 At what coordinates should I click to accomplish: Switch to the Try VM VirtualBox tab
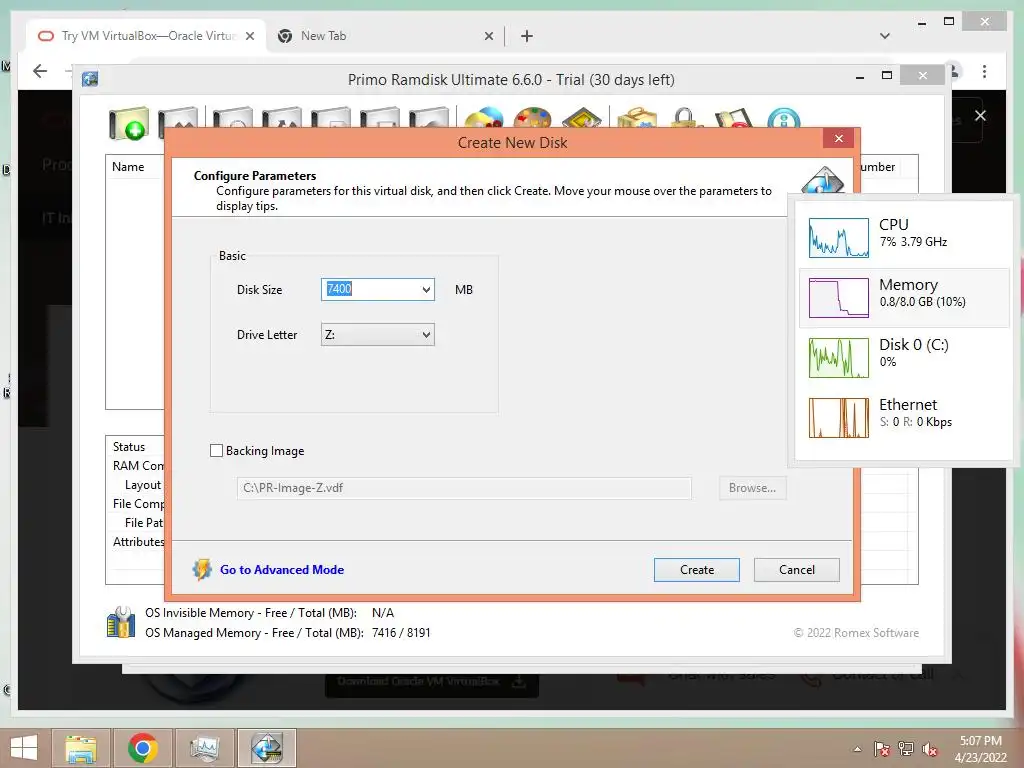point(147,36)
